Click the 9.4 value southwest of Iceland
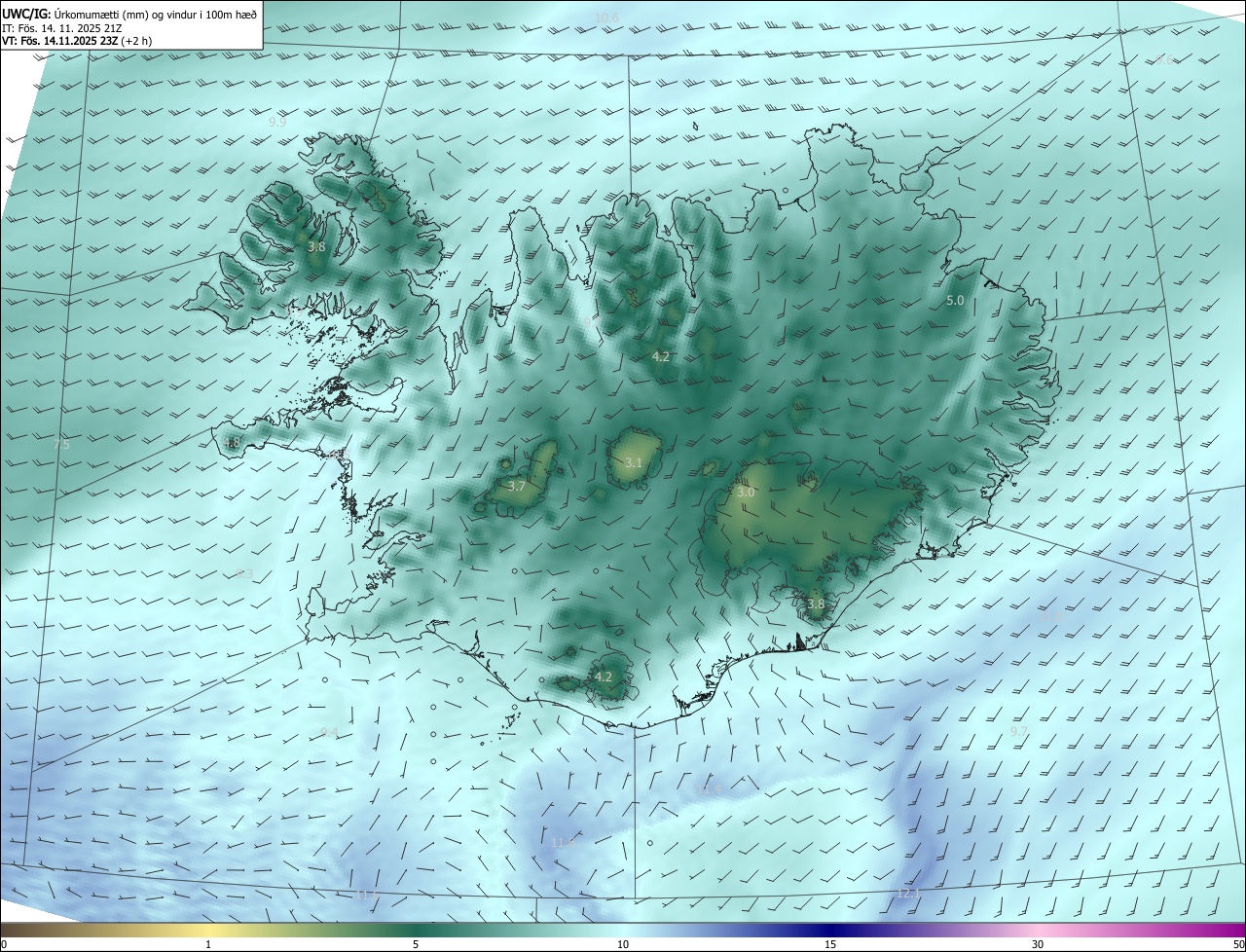1246x952 pixels. [329, 732]
